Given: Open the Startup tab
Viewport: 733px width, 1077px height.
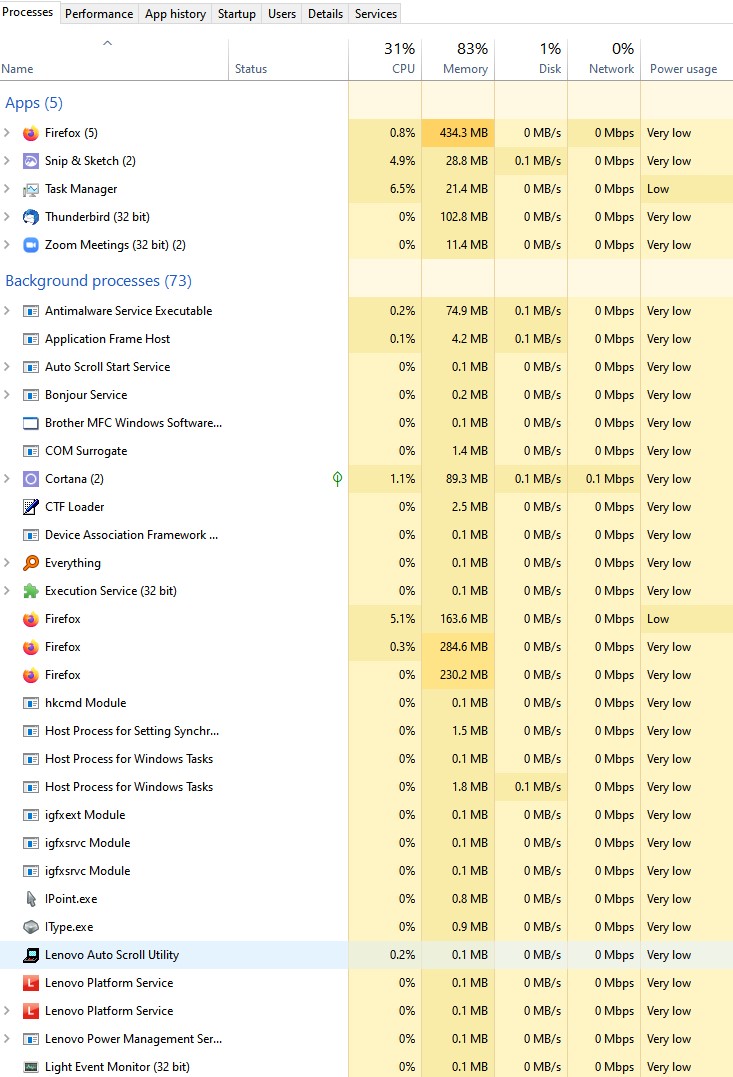Looking at the screenshot, I should pos(237,13).
